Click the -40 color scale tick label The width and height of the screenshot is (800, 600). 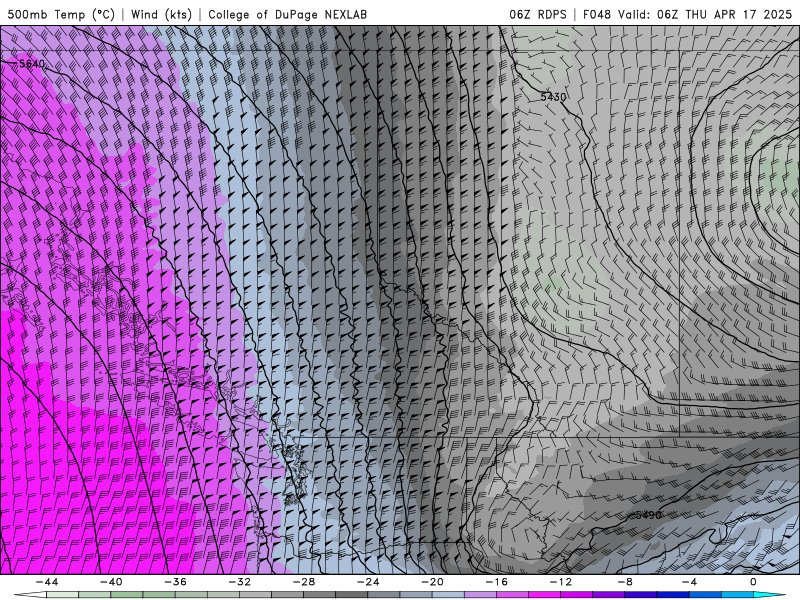(111, 582)
